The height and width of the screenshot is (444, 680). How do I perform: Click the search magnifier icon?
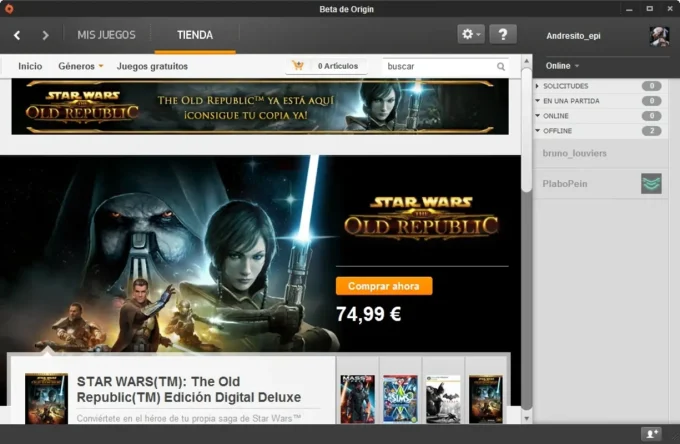(x=501, y=67)
